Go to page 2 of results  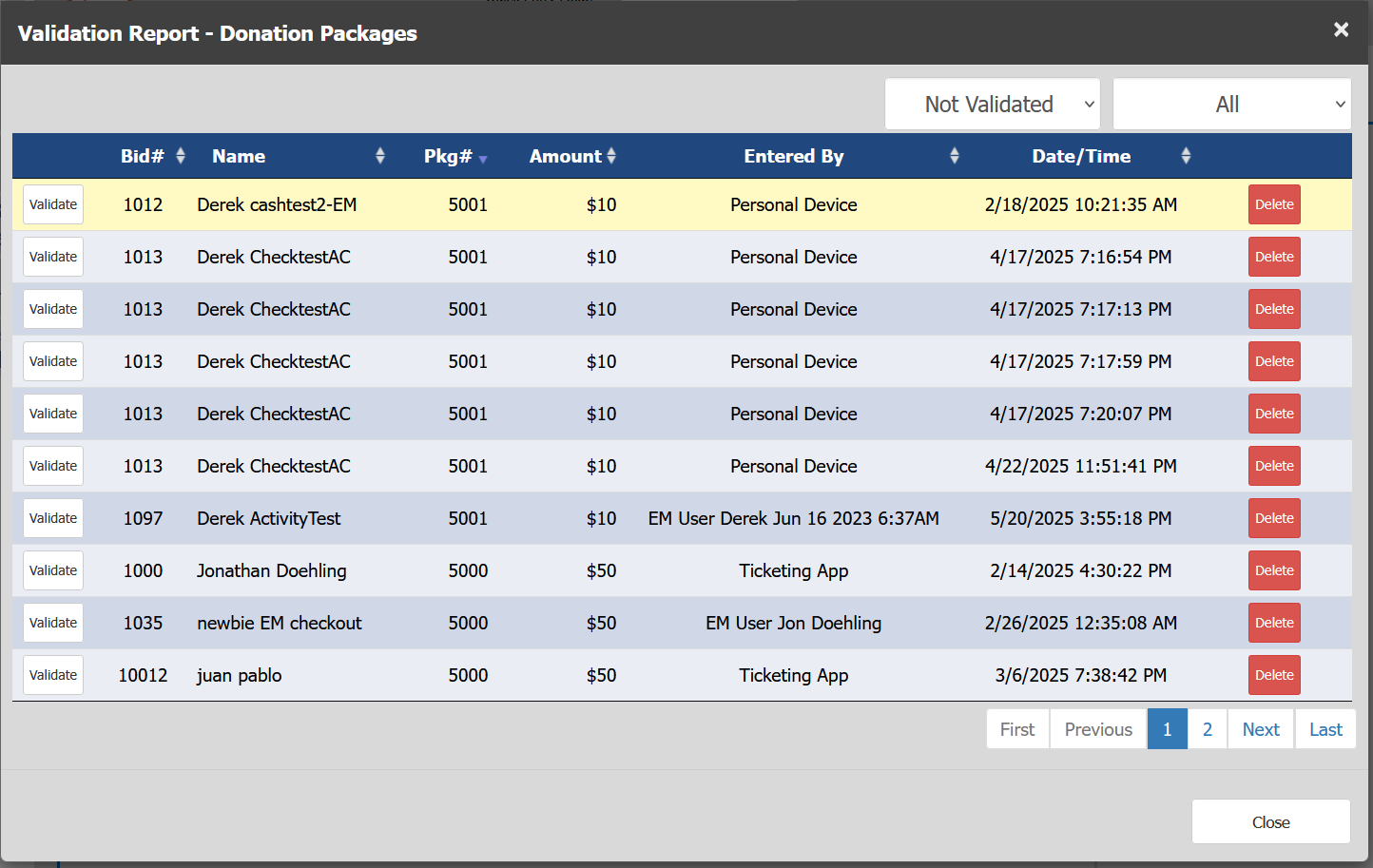1207,729
